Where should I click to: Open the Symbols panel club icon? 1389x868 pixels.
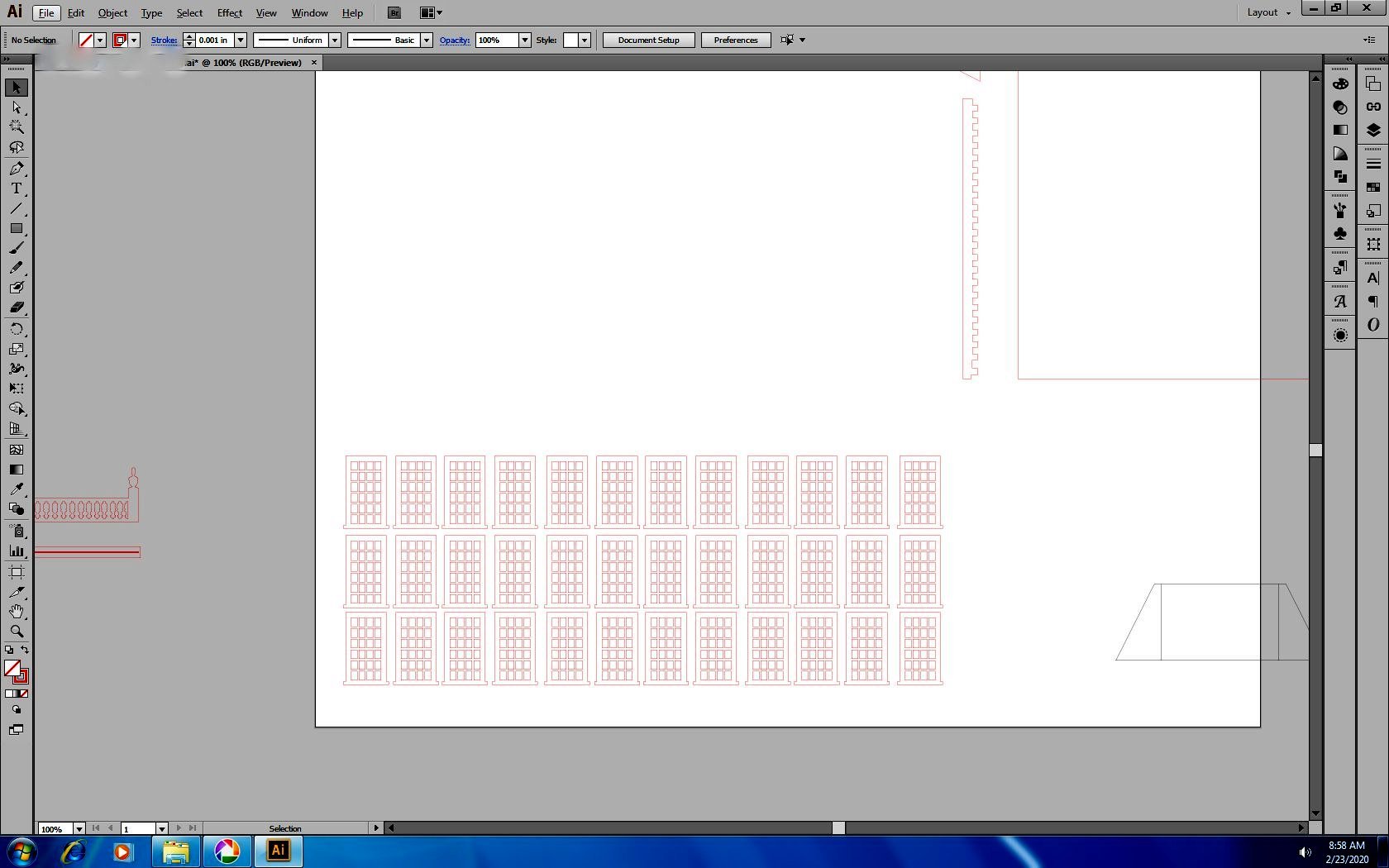tap(1340, 234)
